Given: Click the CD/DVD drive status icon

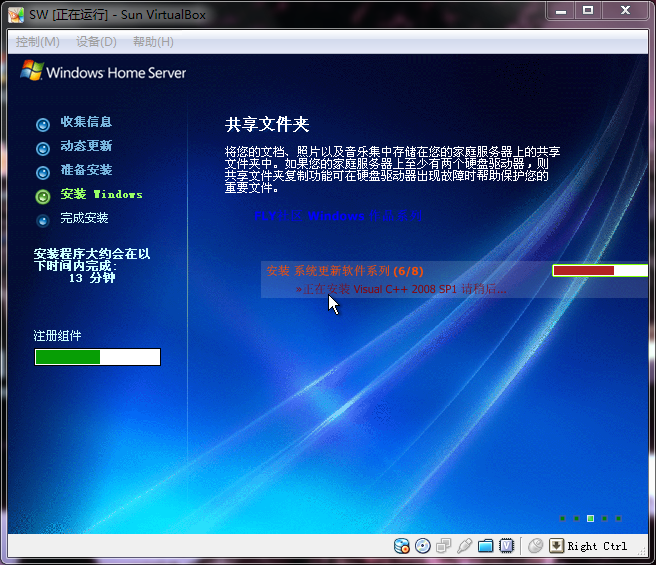Looking at the screenshot, I should [423, 546].
